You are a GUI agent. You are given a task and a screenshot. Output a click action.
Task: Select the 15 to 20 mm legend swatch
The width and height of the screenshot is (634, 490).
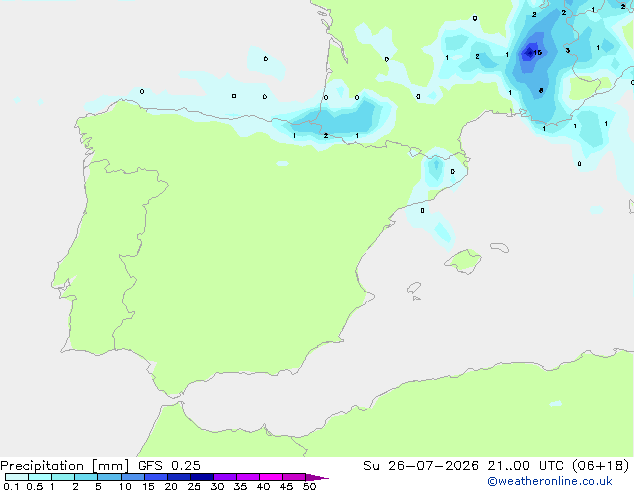156,477
